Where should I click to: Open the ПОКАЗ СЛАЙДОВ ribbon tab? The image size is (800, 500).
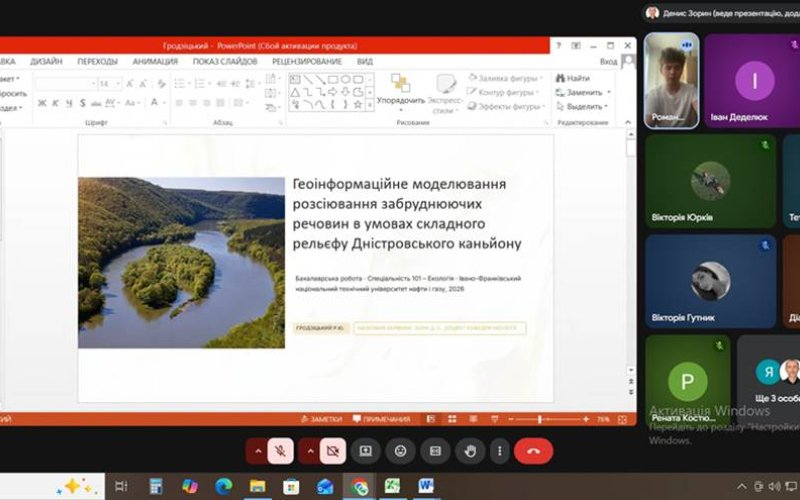(225, 61)
